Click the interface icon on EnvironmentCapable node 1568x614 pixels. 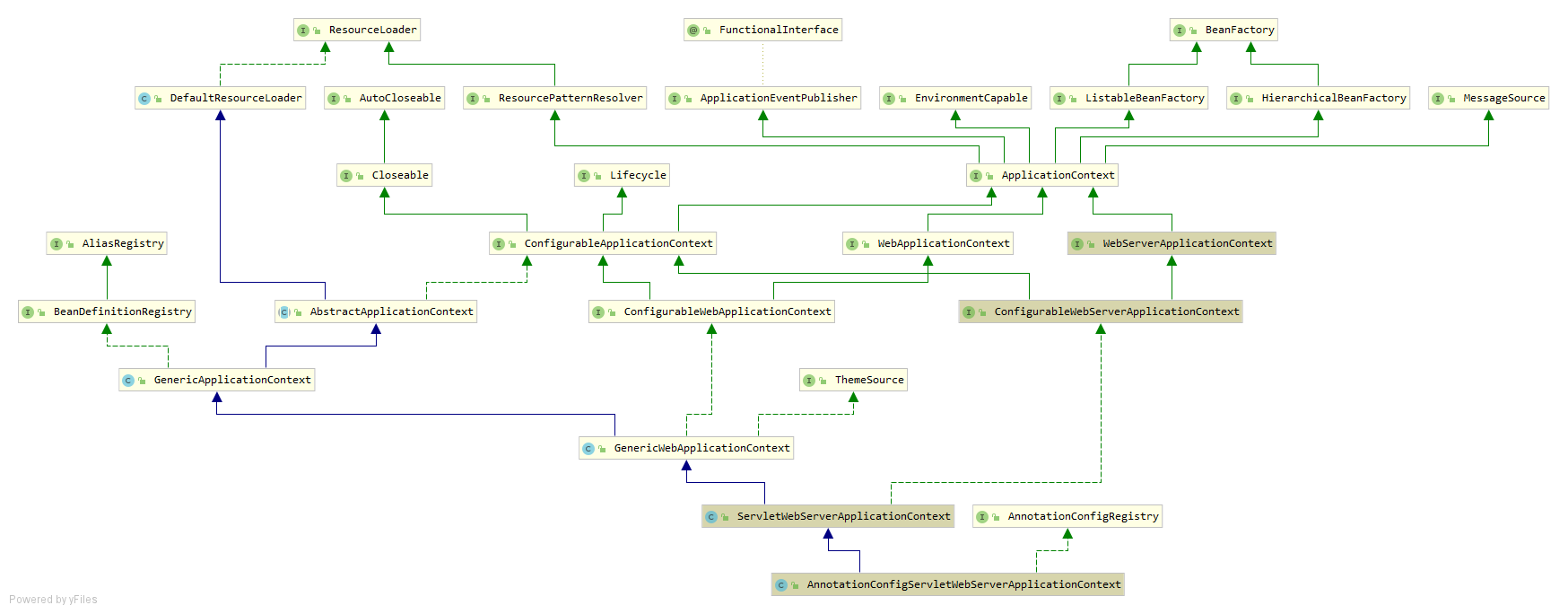point(889,99)
